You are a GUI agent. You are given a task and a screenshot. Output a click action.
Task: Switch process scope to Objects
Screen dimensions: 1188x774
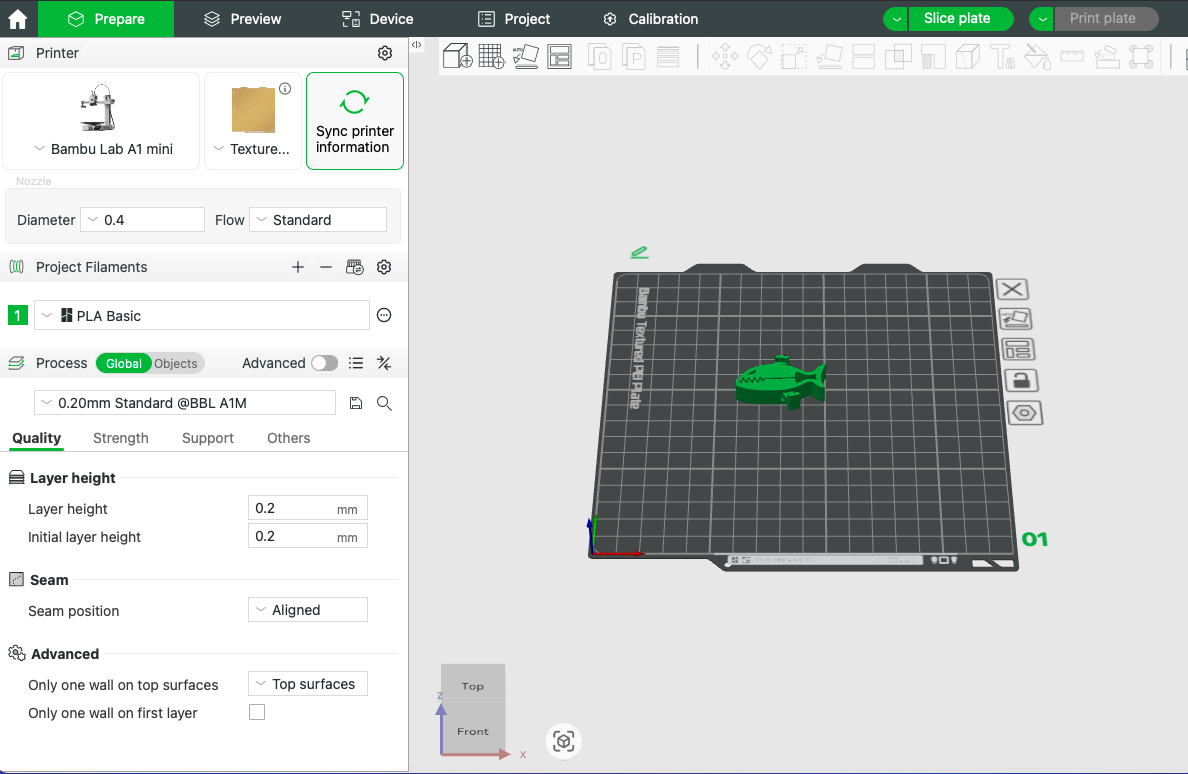[x=176, y=364]
